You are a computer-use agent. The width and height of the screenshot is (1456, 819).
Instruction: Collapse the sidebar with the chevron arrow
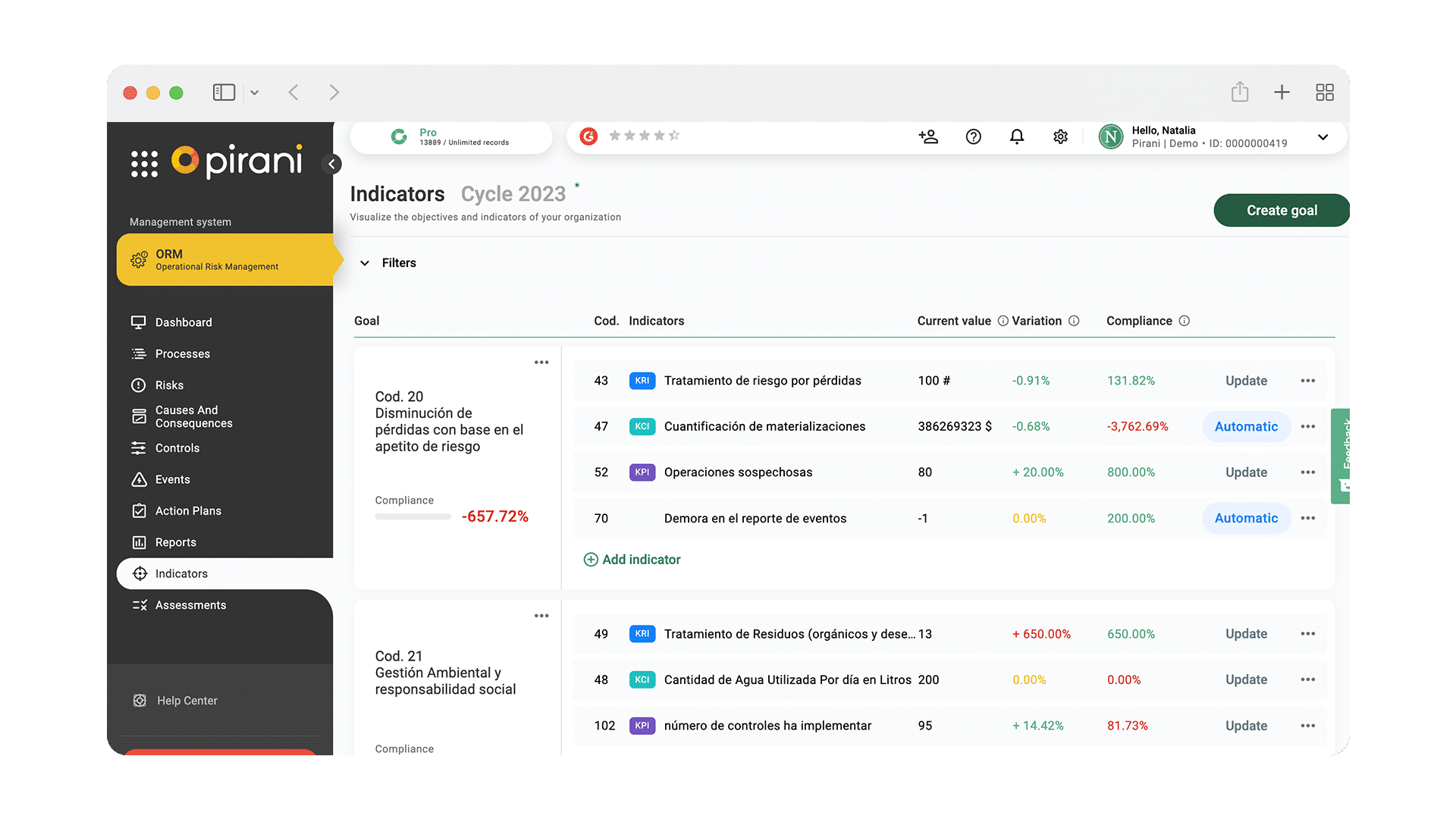[332, 164]
